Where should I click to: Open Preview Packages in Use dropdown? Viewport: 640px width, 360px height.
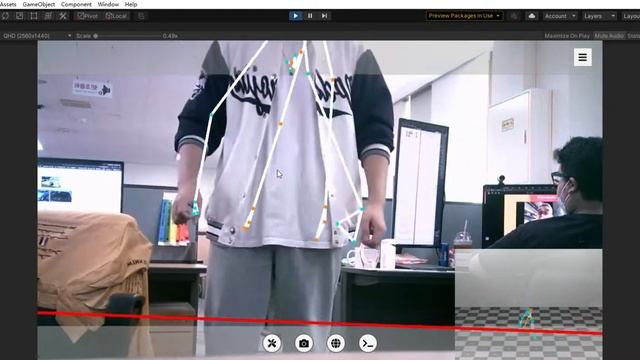464,16
